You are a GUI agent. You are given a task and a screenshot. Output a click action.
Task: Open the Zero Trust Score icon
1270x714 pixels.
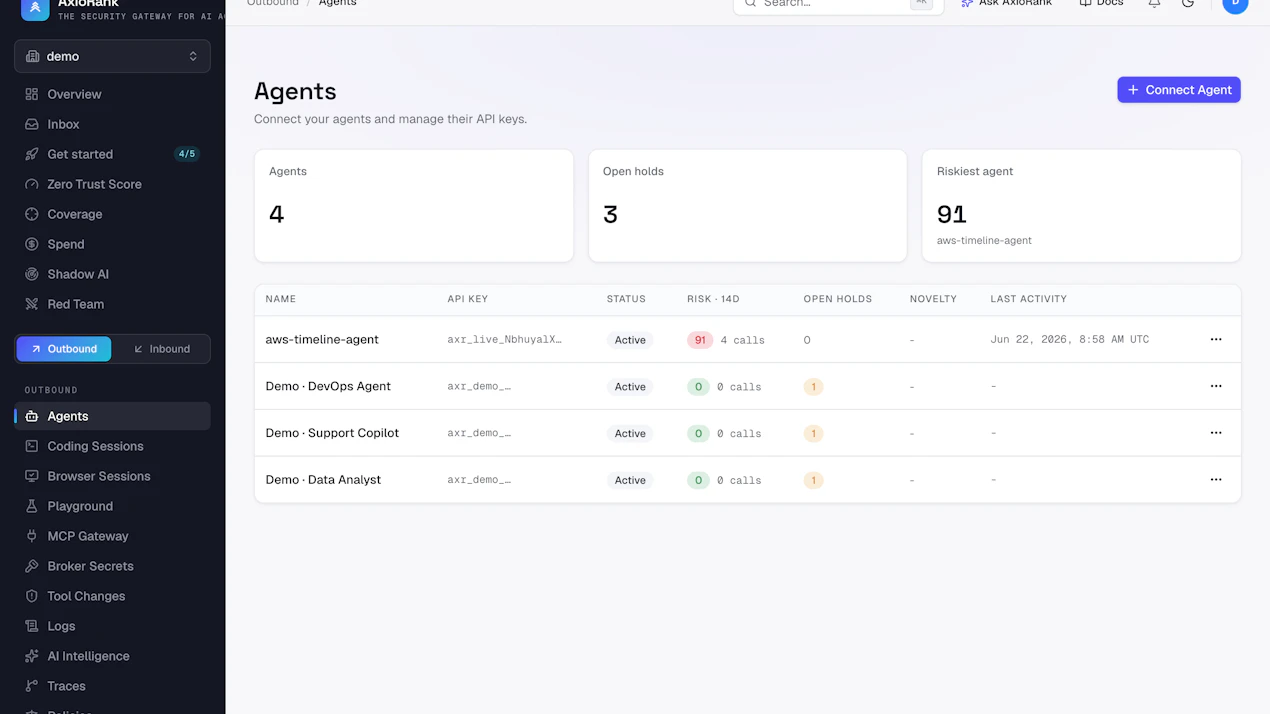[x=32, y=184]
